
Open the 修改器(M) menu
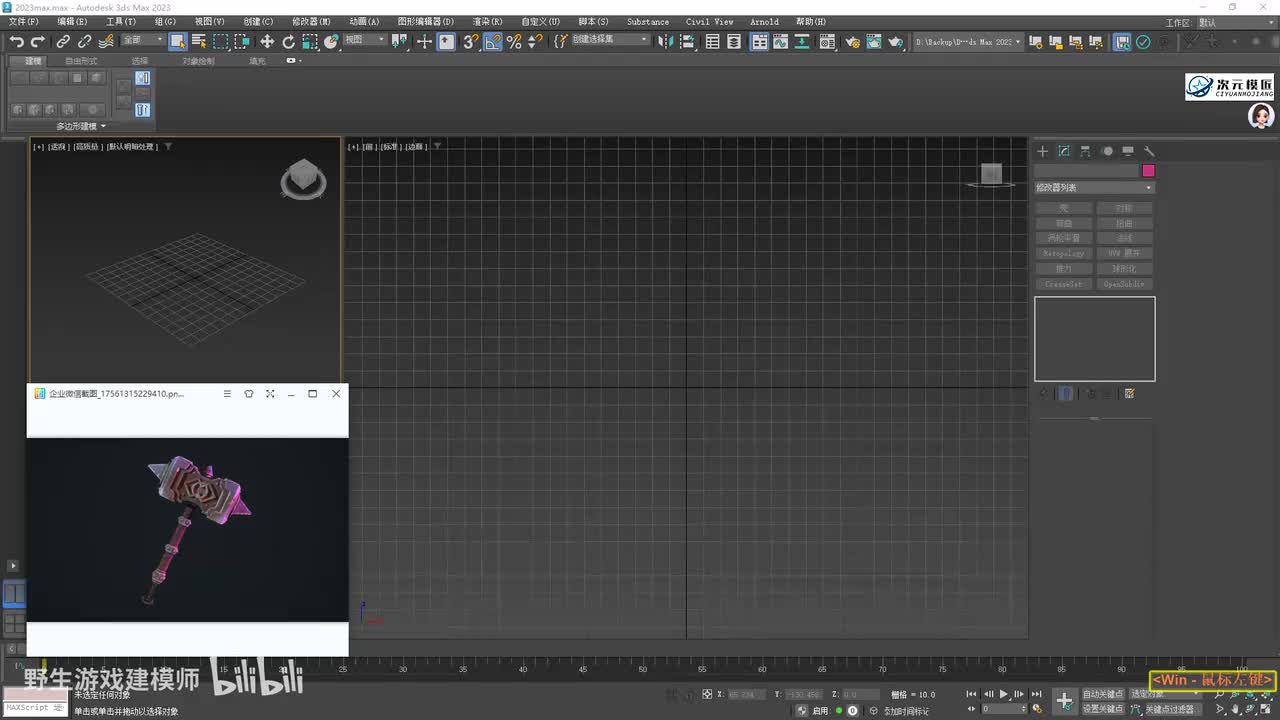click(311, 22)
